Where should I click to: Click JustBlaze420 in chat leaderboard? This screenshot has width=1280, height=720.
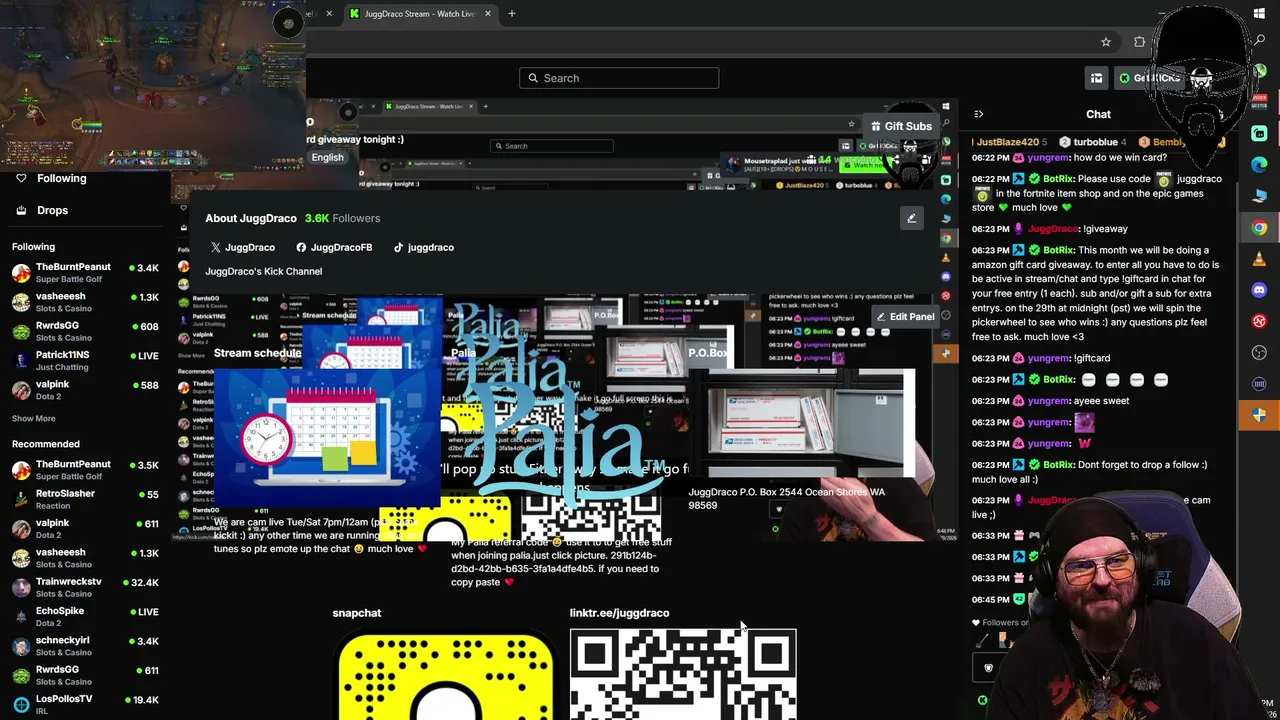pyautogui.click(x=1008, y=142)
